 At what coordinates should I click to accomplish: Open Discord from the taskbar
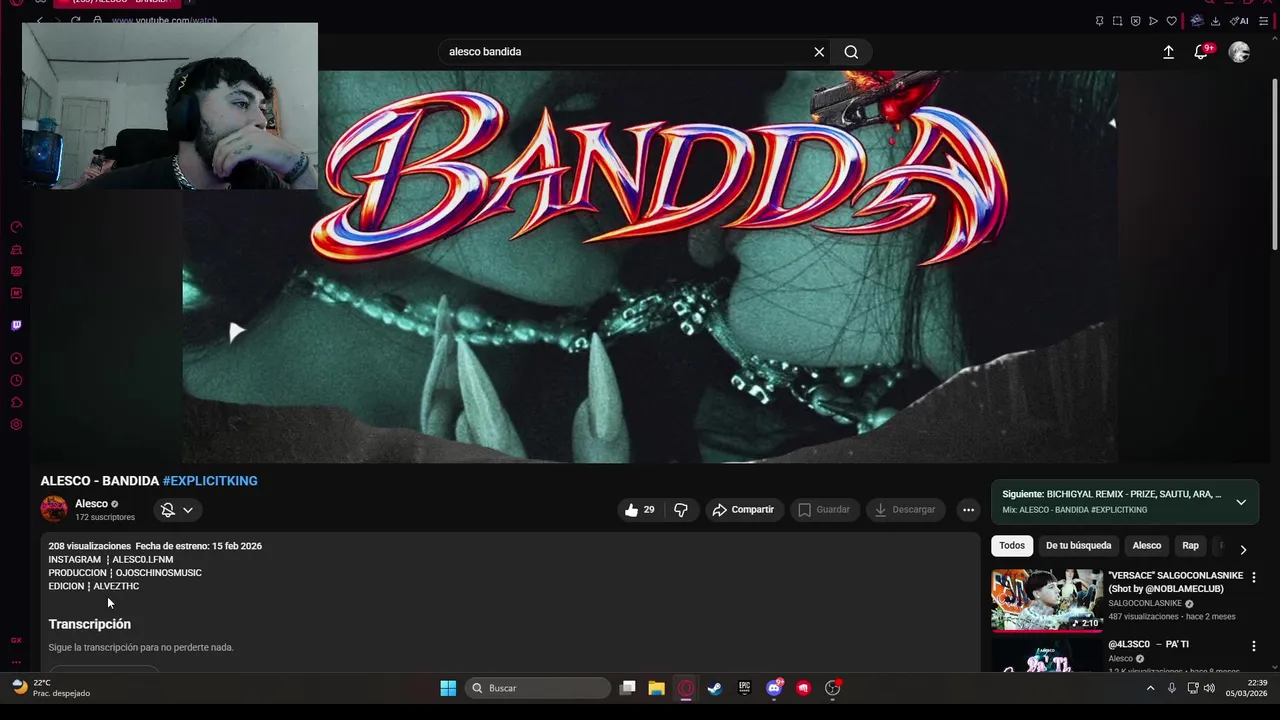[x=774, y=688]
